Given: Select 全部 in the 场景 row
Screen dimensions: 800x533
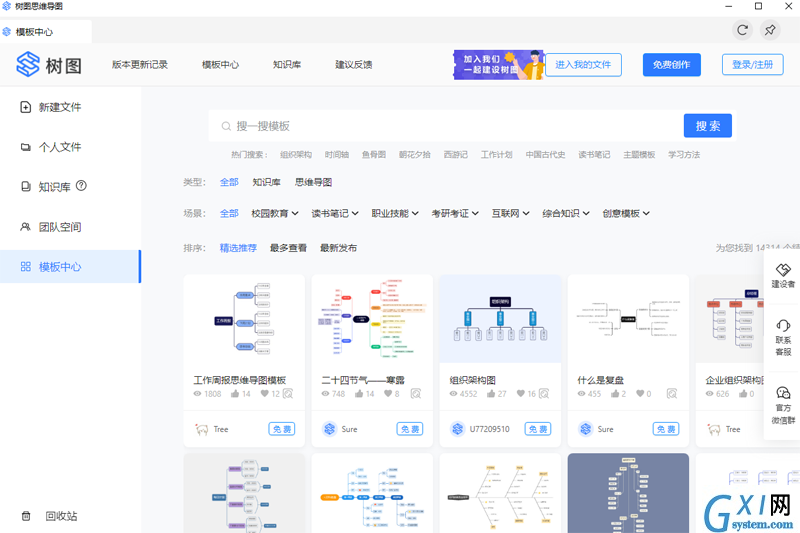Looking at the screenshot, I should point(229,213).
